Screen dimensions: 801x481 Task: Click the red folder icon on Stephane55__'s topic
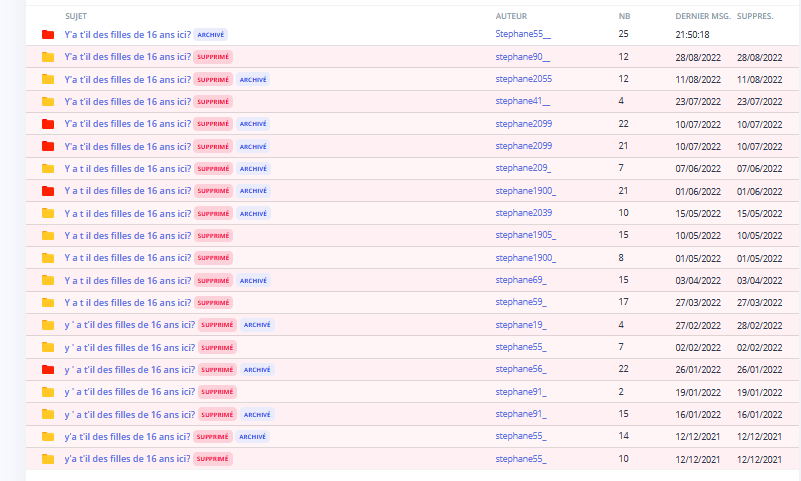point(47,34)
